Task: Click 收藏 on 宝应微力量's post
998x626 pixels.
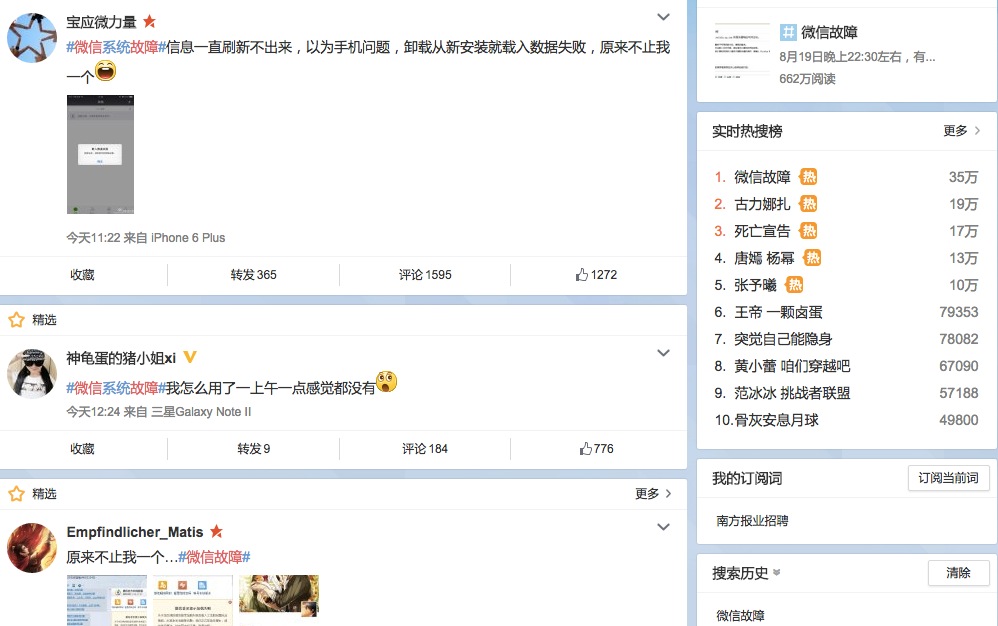Action: 82,275
